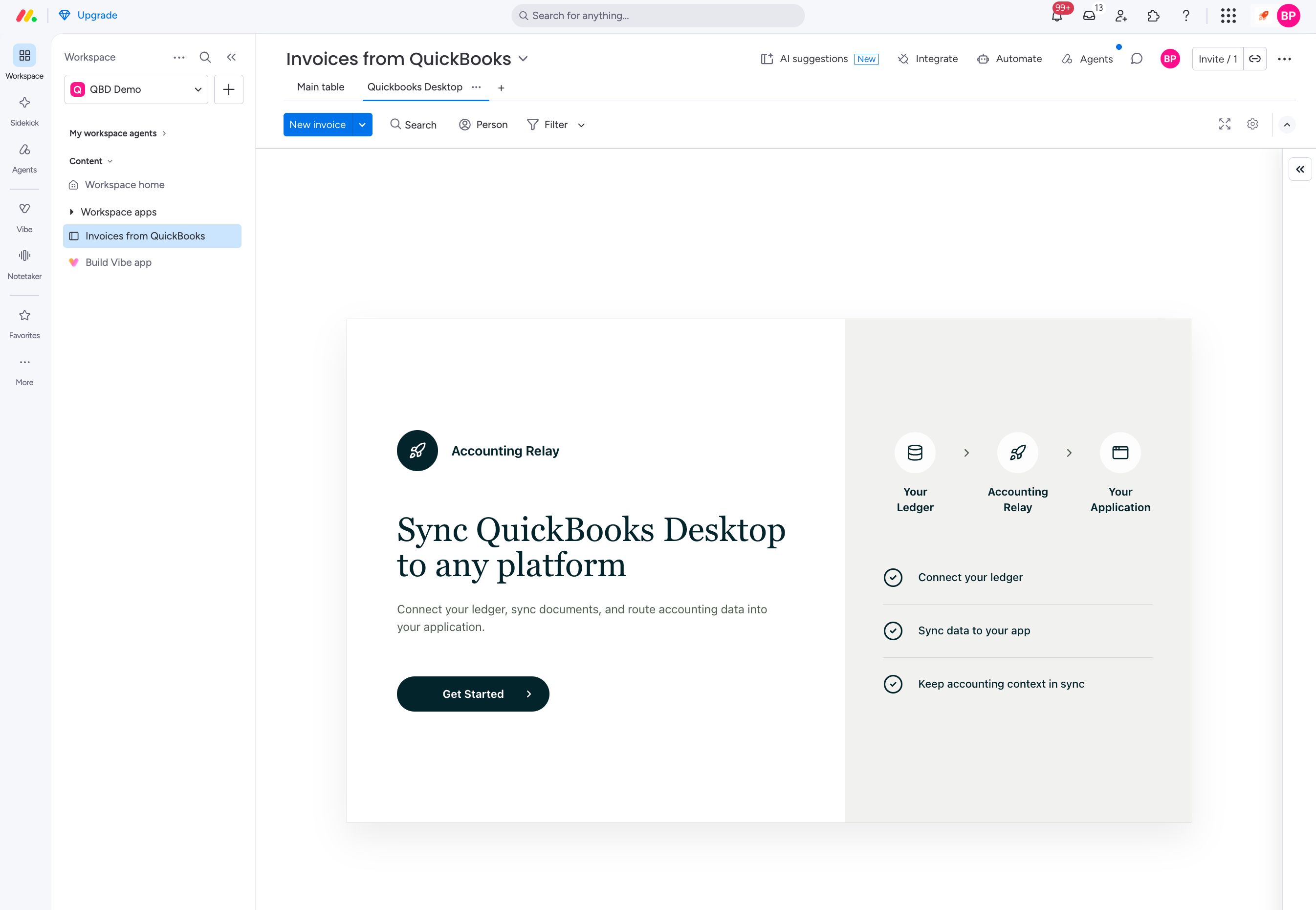1316x910 pixels.
Task: Open the products switcher grid icon
Action: click(x=1228, y=16)
